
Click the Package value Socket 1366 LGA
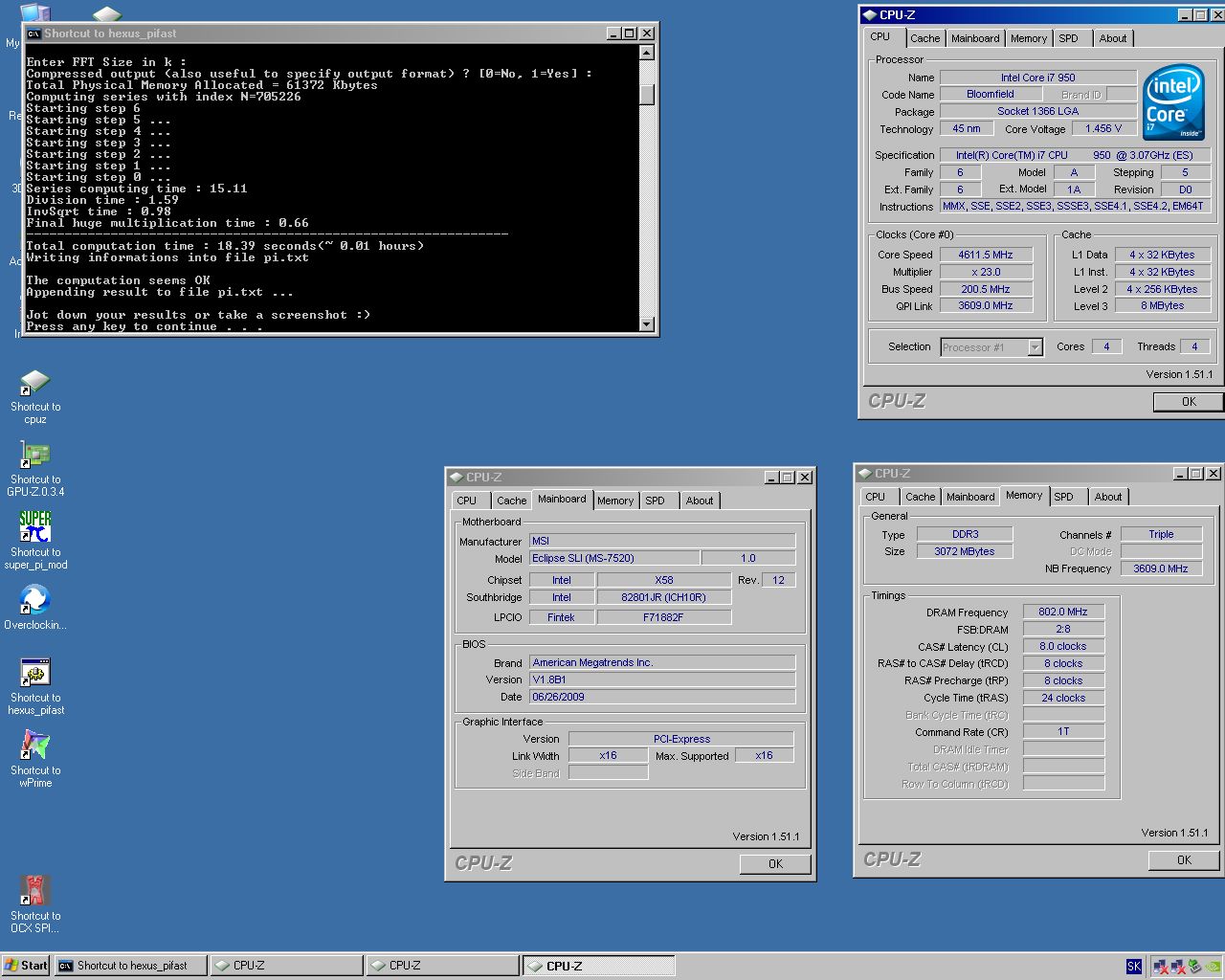tap(1037, 111)
